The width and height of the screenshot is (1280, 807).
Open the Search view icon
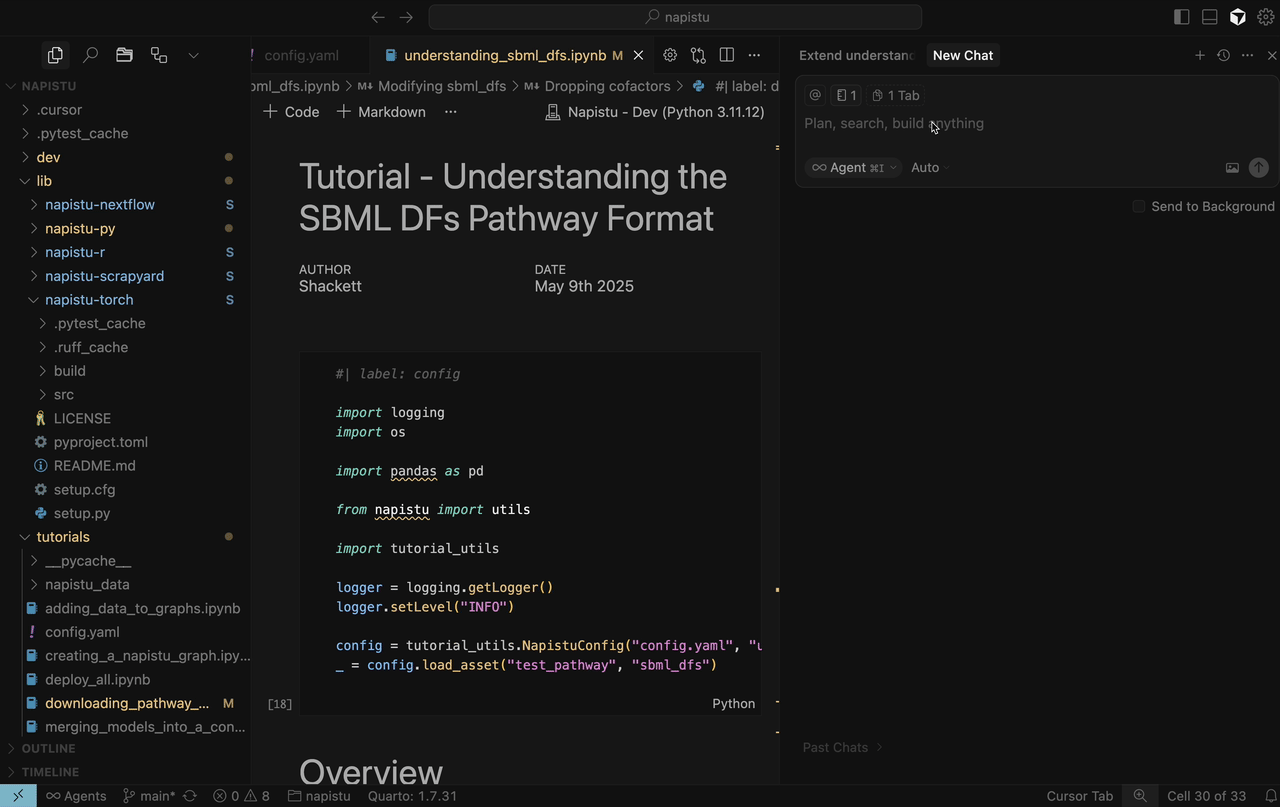pos(90,55)
